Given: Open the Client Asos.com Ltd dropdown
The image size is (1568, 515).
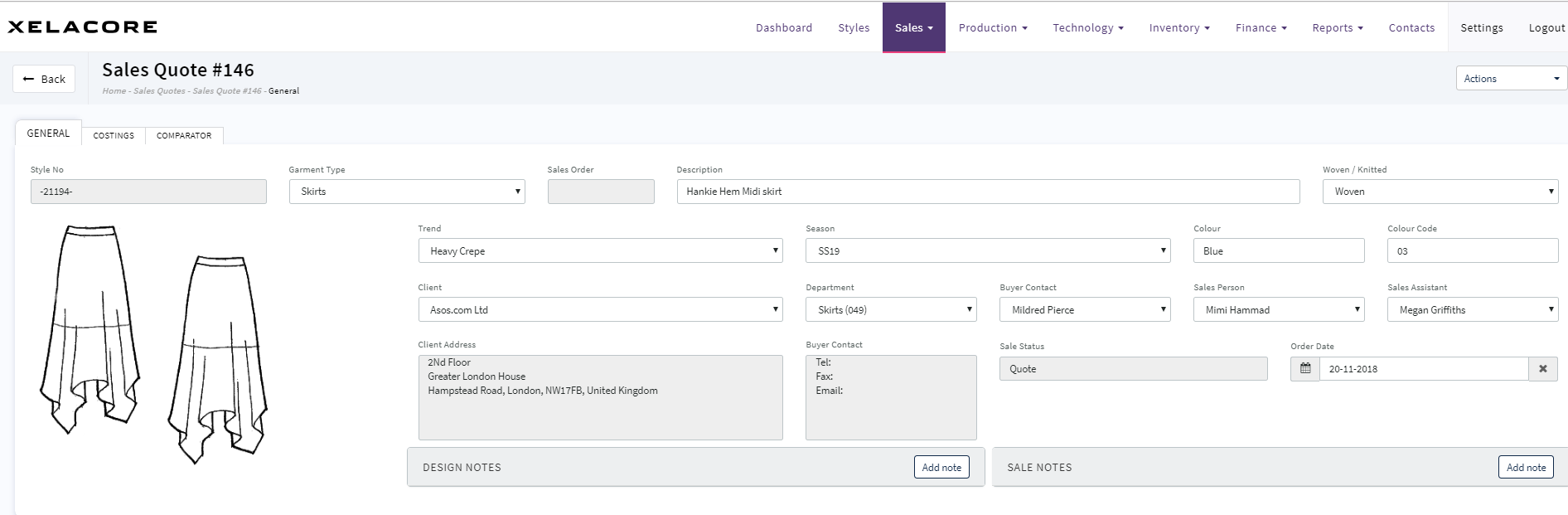Looking at the screenshot, I should (600, 309).
